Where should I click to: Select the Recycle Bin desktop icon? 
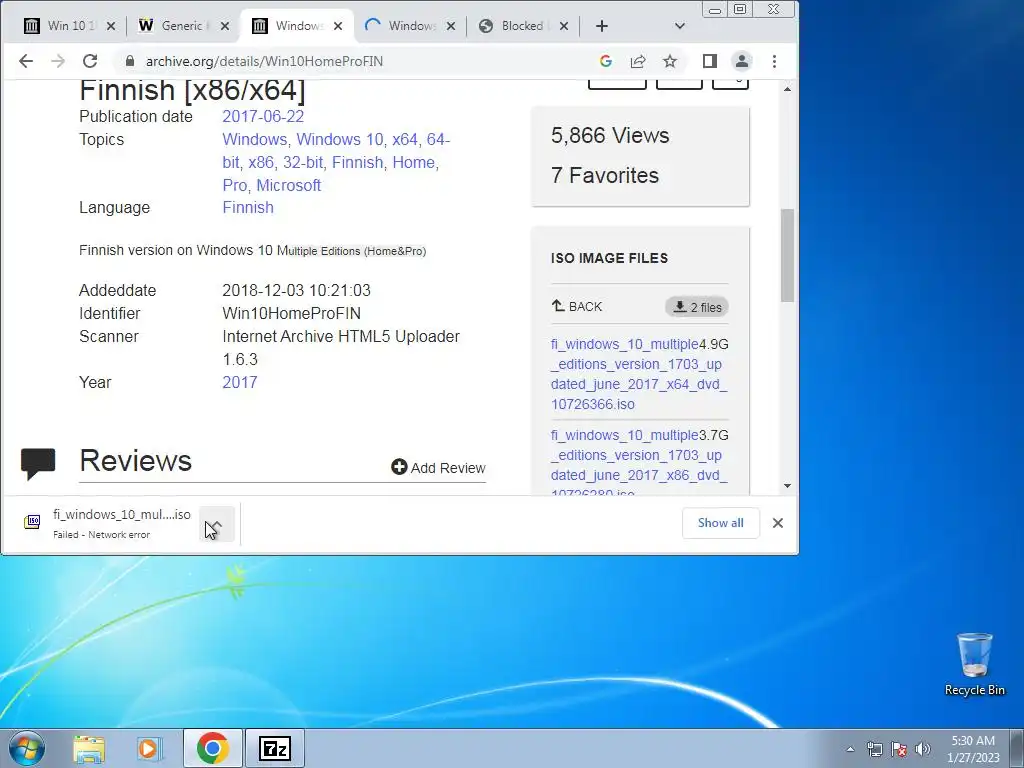pyautogui.click(x=974, y=664)
